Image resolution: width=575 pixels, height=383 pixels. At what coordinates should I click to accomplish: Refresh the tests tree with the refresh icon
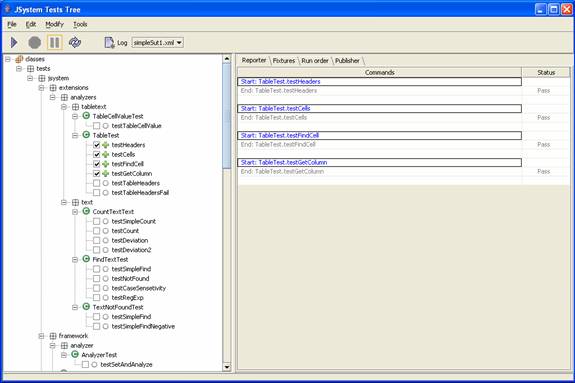(x=75, y=43)
